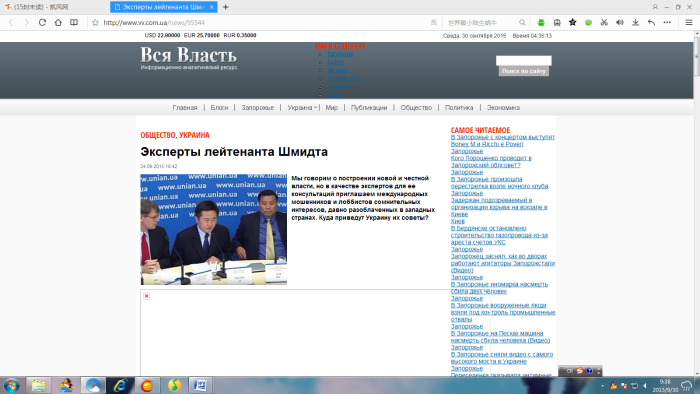Image resolution: width=700 pixels, height=394 pixels.
Task: Open the WeChat green bubble icon
Action: pos(588,22)
